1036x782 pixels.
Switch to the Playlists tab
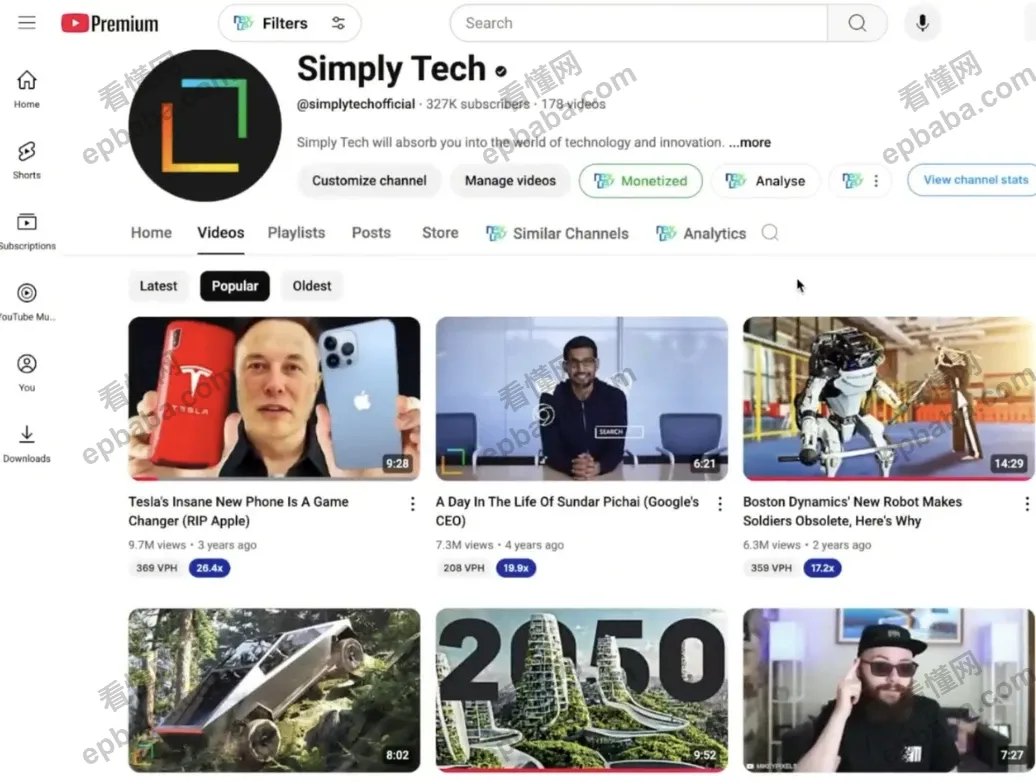tap(296, 232)
